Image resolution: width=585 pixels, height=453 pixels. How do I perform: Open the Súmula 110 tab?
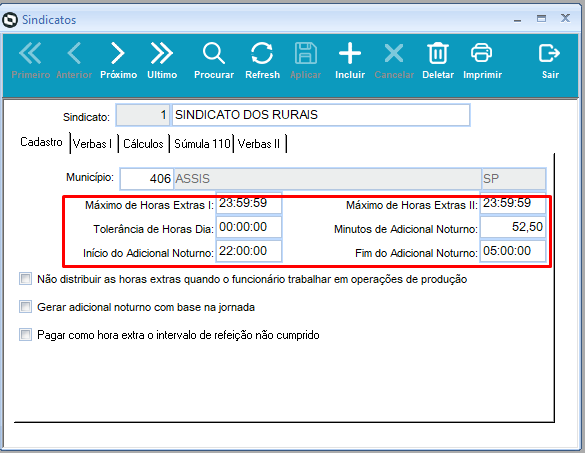pyautogui.click(x=202, y=144)
